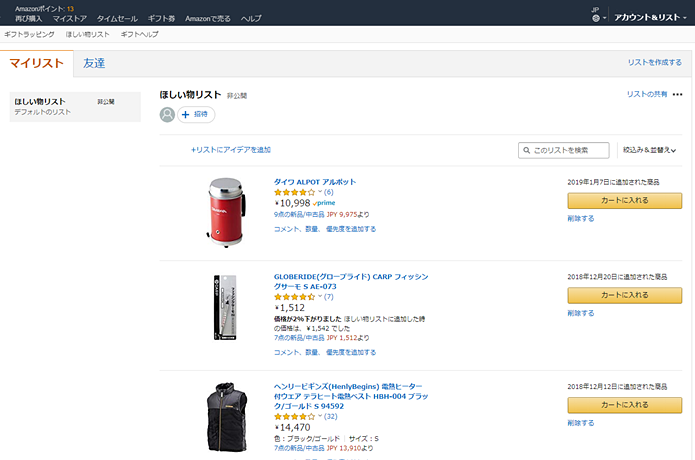
Task: Expand rating chevron for GLOBERIDE item
Action: (x=320, y=296)
